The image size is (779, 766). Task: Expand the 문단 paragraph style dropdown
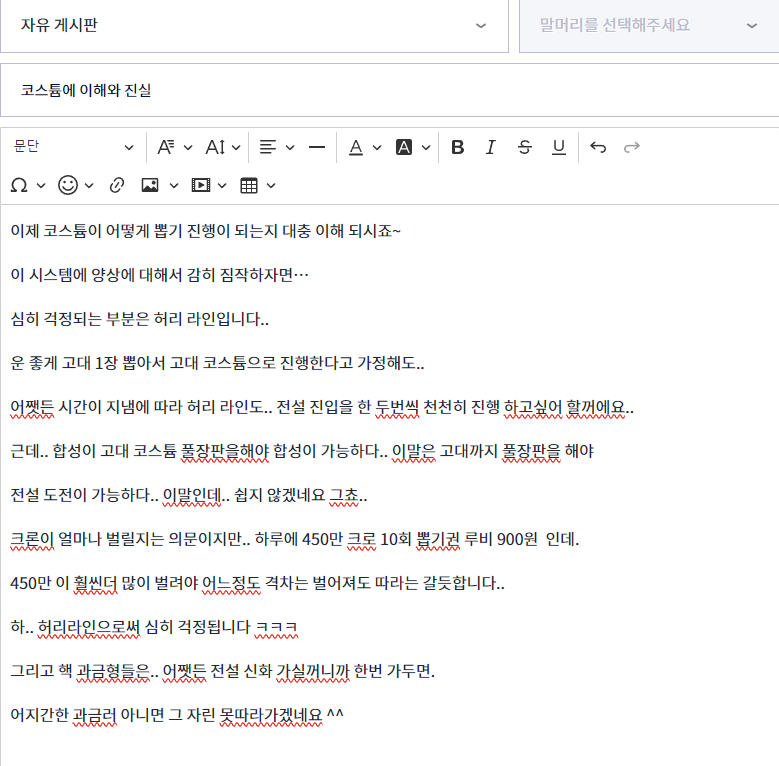74,147
